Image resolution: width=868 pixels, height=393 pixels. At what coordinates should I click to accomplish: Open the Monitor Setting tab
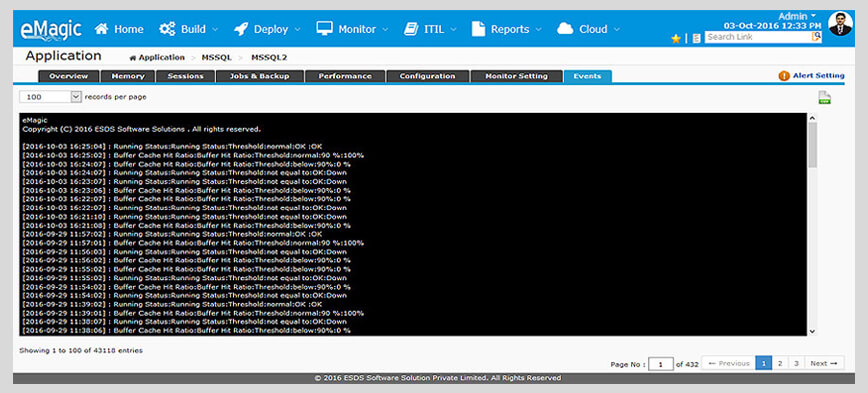click(516, 76)
